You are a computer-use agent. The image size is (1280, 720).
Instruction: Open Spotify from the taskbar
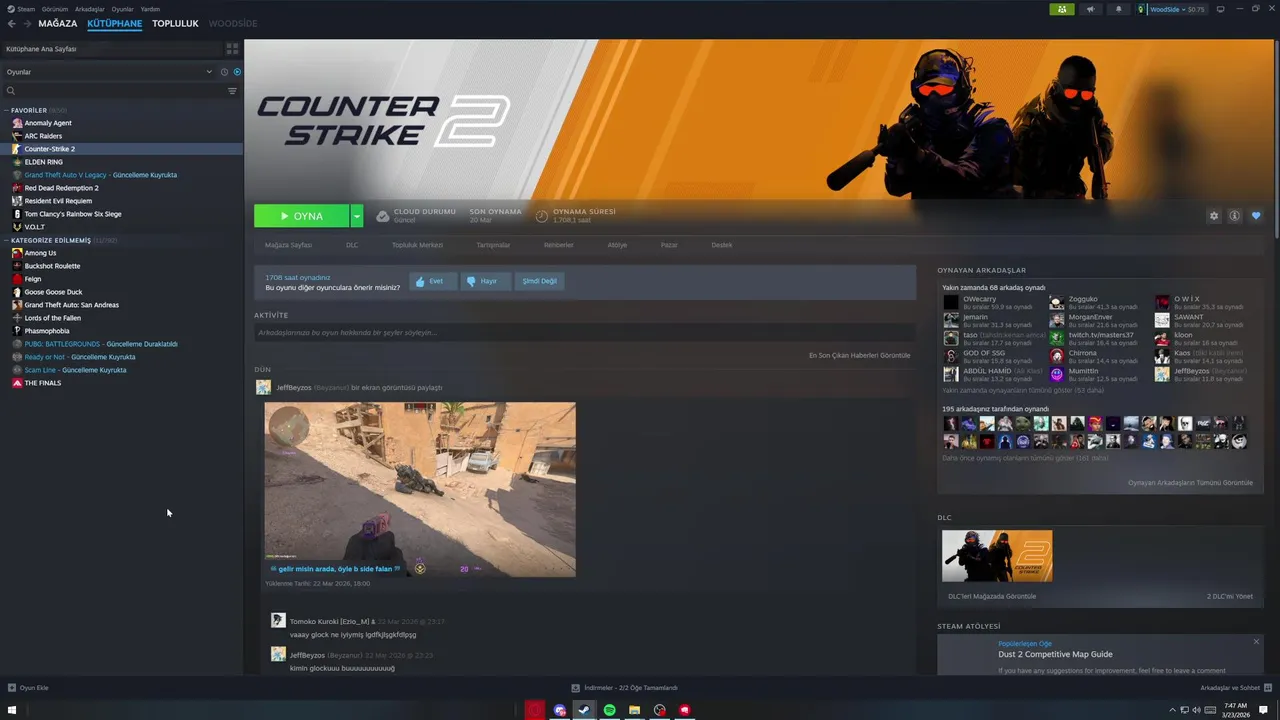tap(609, 710)
